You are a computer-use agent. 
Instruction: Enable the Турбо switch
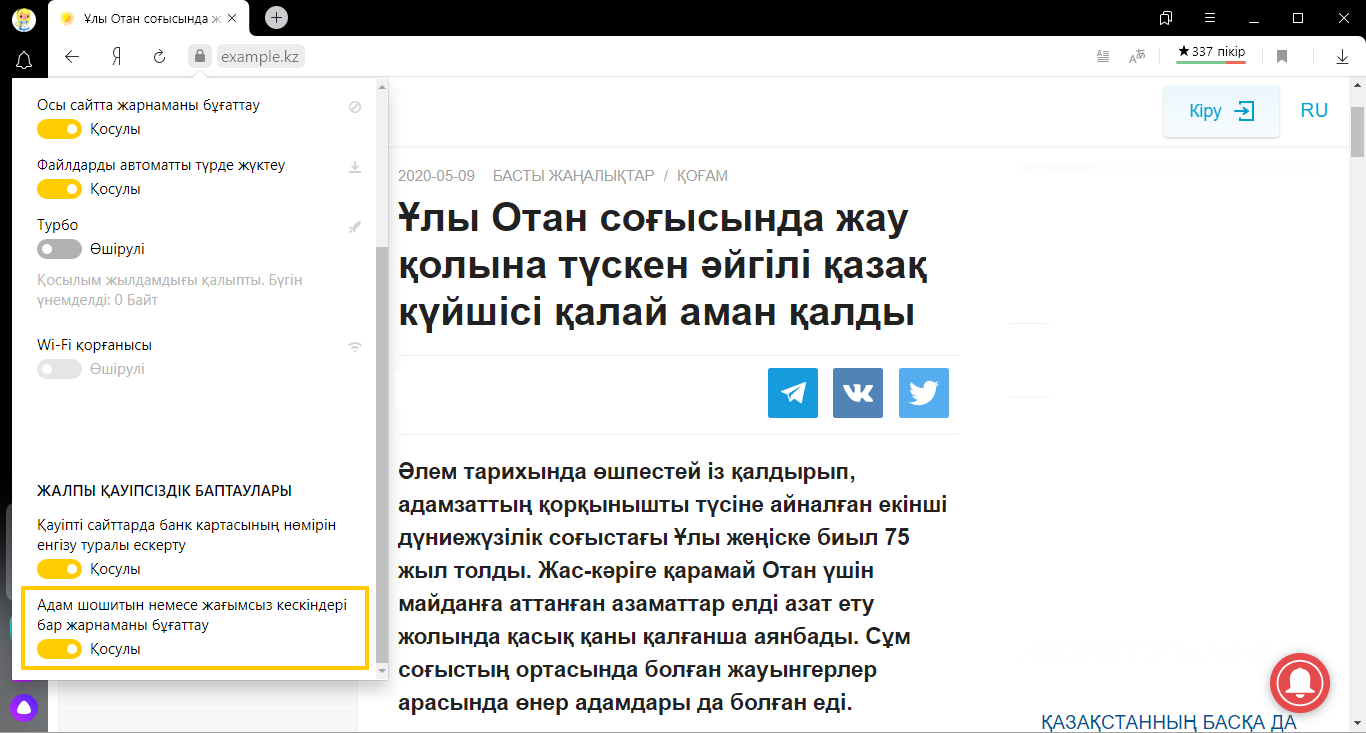pyautogui.click(x=59, y=249)
